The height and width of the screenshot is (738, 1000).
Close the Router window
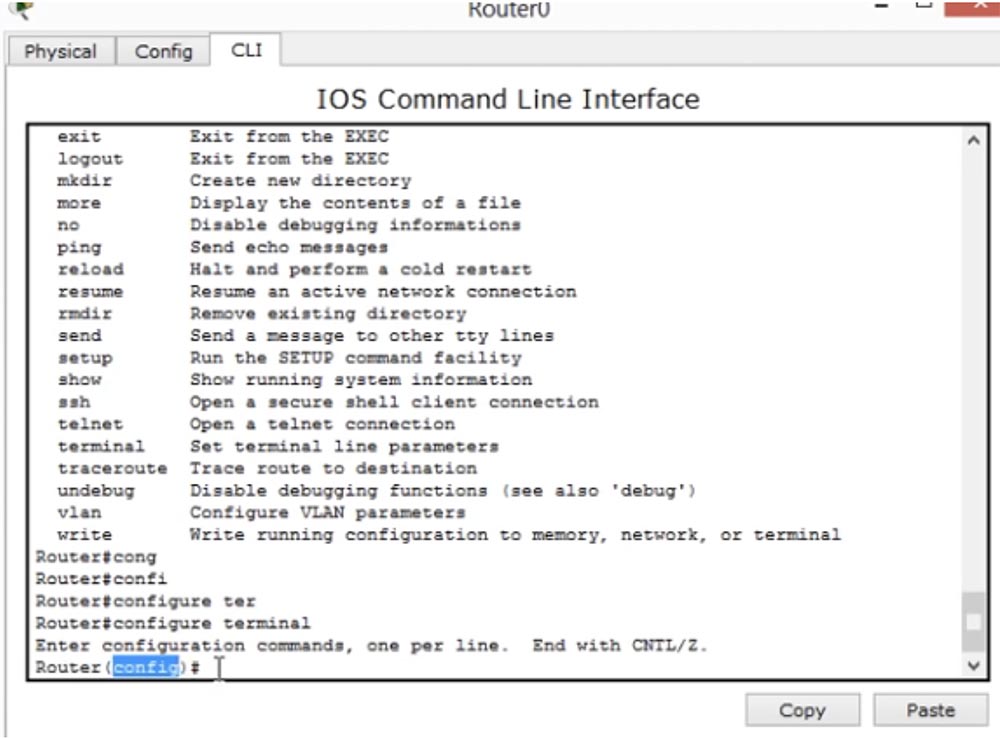click(x=973, y=6)
